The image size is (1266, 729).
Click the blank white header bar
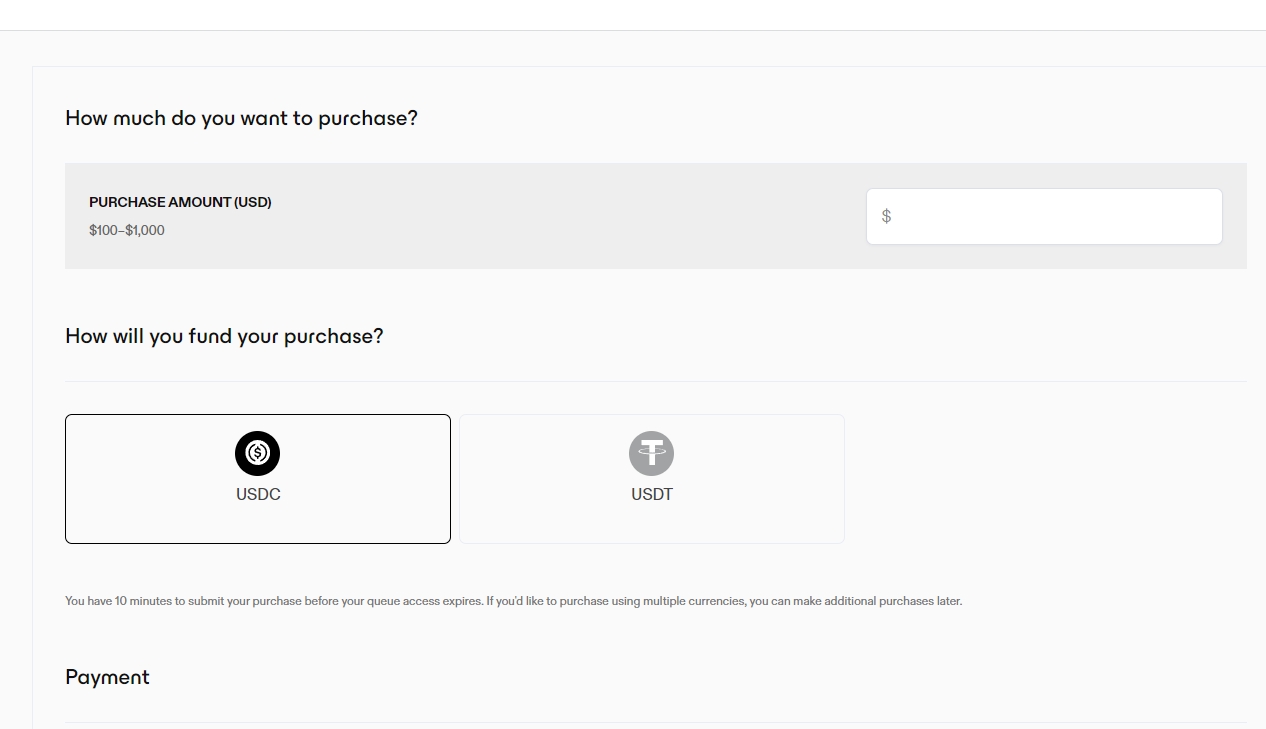pyautogui.click(x=633, y=15)
